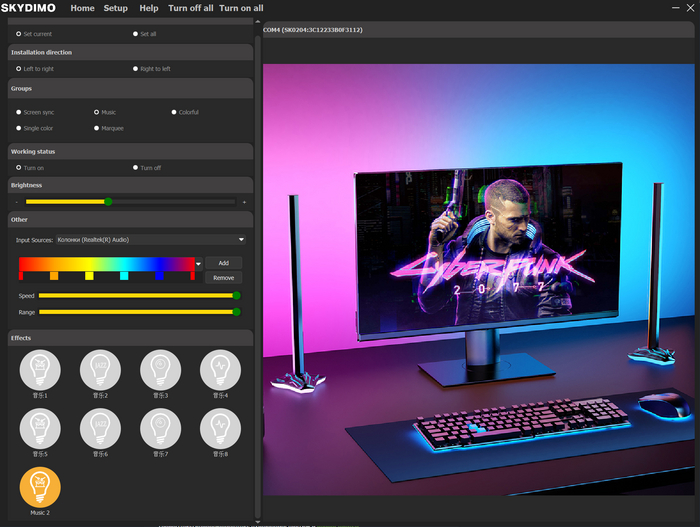Screen dimensions: 700x527
Task: Choose the Screen sync group mode
Action: point(19,112)
